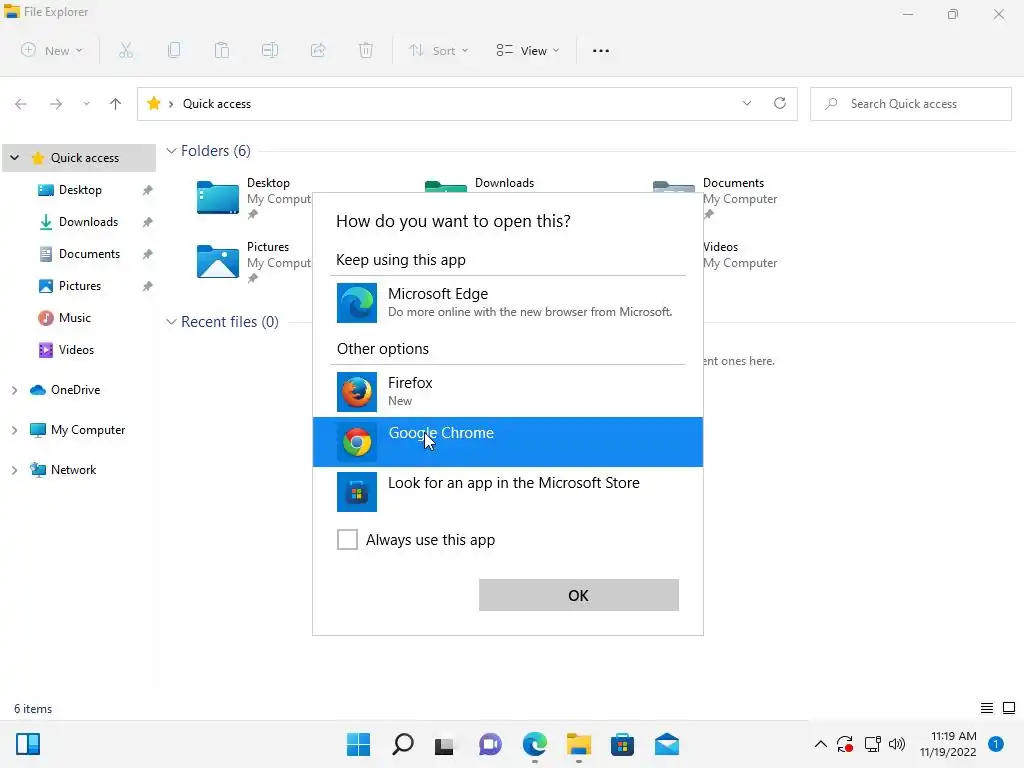
Task: Open the Windows Start button on the taskbar
Action: (358, 744)
